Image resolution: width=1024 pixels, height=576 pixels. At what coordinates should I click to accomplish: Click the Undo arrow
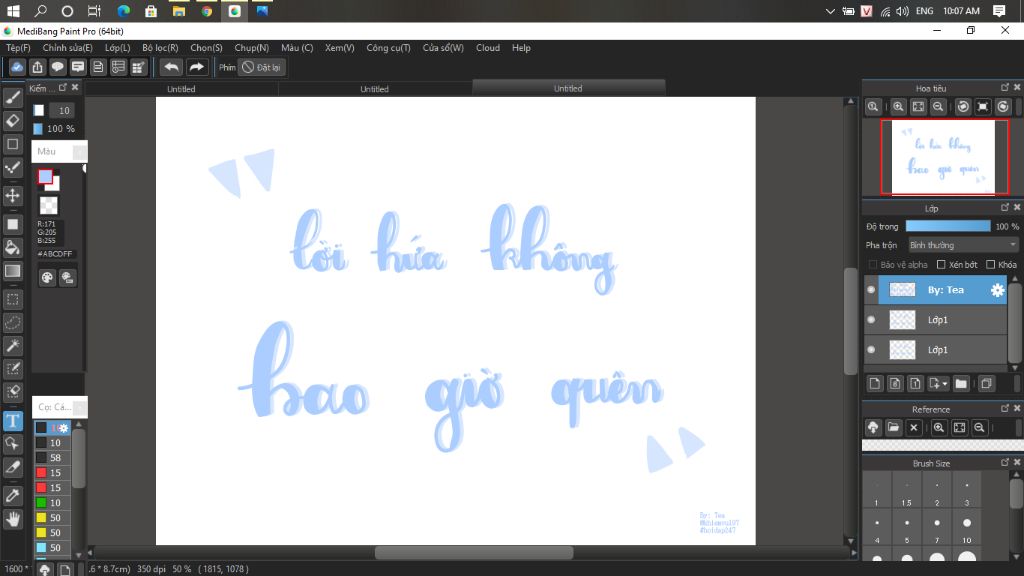[x=171, y=67]
